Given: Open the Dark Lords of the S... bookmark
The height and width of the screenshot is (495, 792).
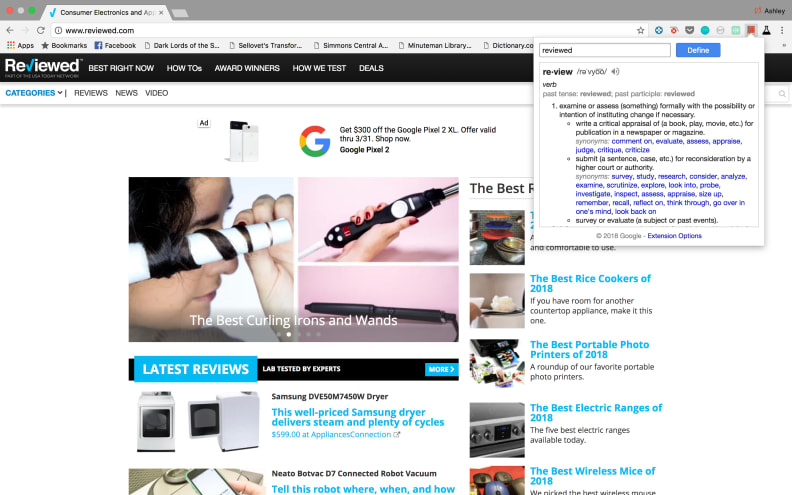Looking at the screenshot, I should pyautogui.click(x=182, y=45).
